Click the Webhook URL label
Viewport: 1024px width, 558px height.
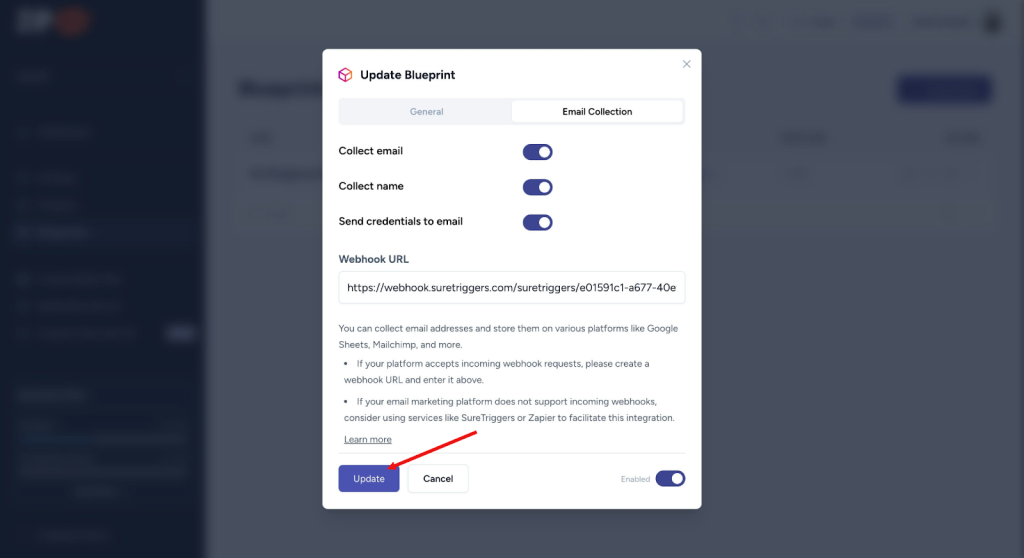(x=374, y=259)
